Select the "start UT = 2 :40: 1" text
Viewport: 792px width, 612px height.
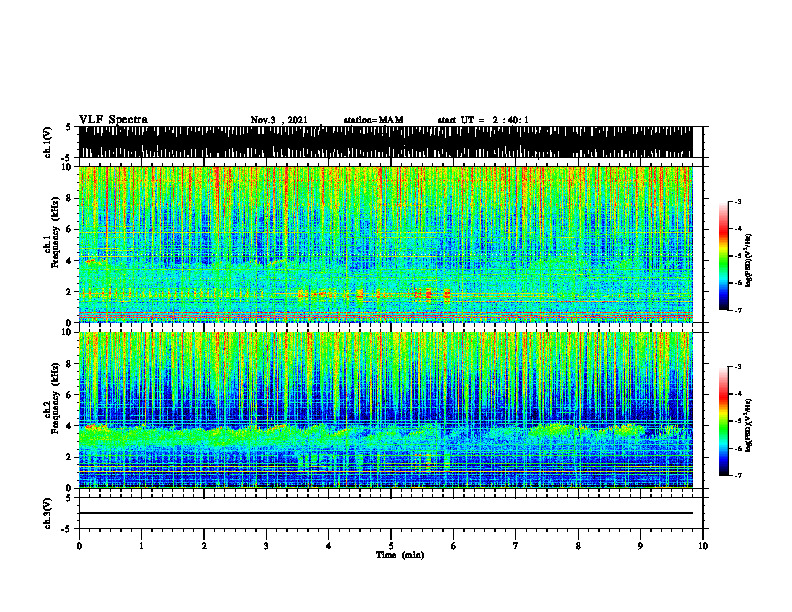(x=483, y=120)
